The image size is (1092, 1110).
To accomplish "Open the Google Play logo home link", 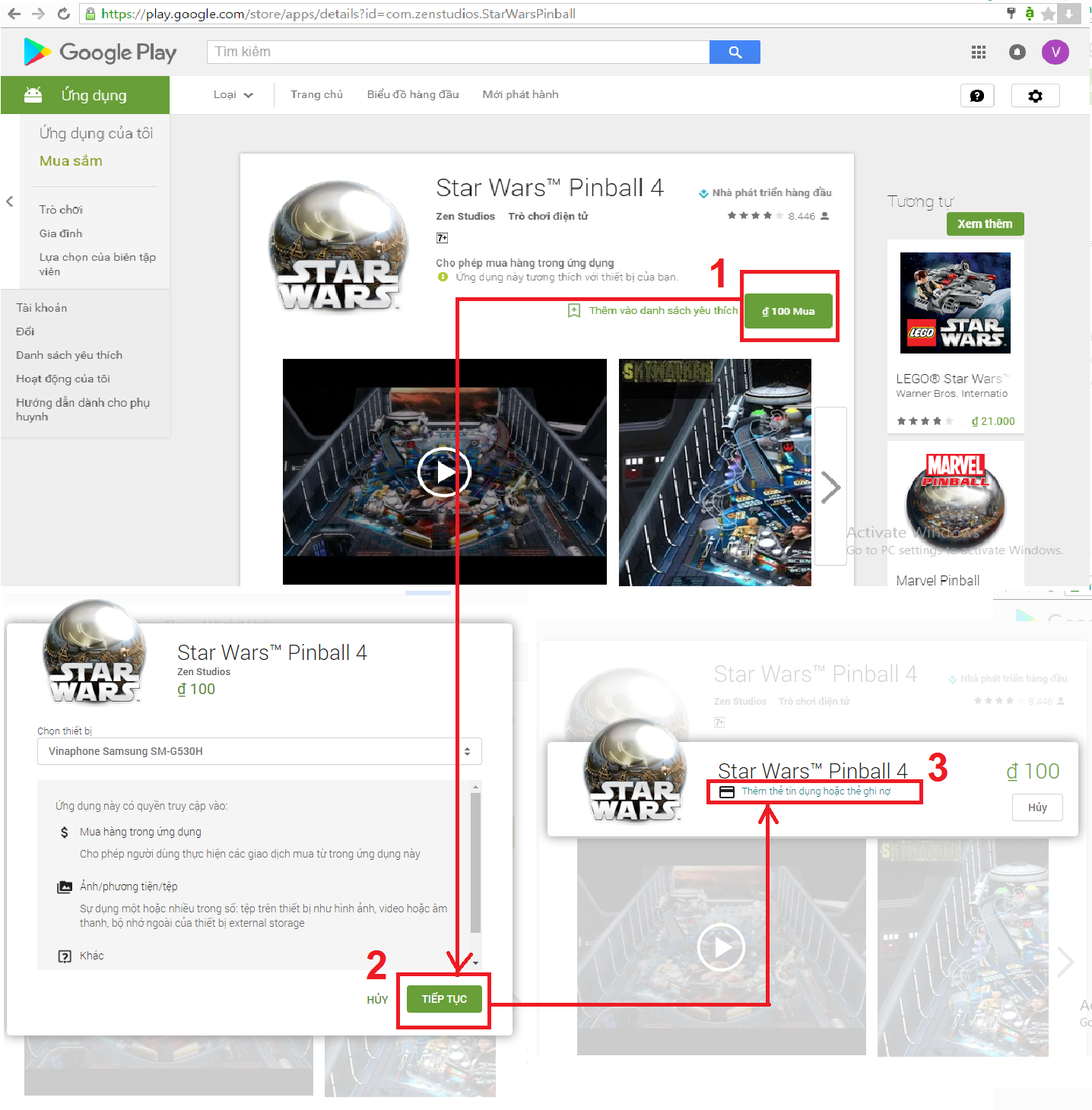I will click(100, 52).
